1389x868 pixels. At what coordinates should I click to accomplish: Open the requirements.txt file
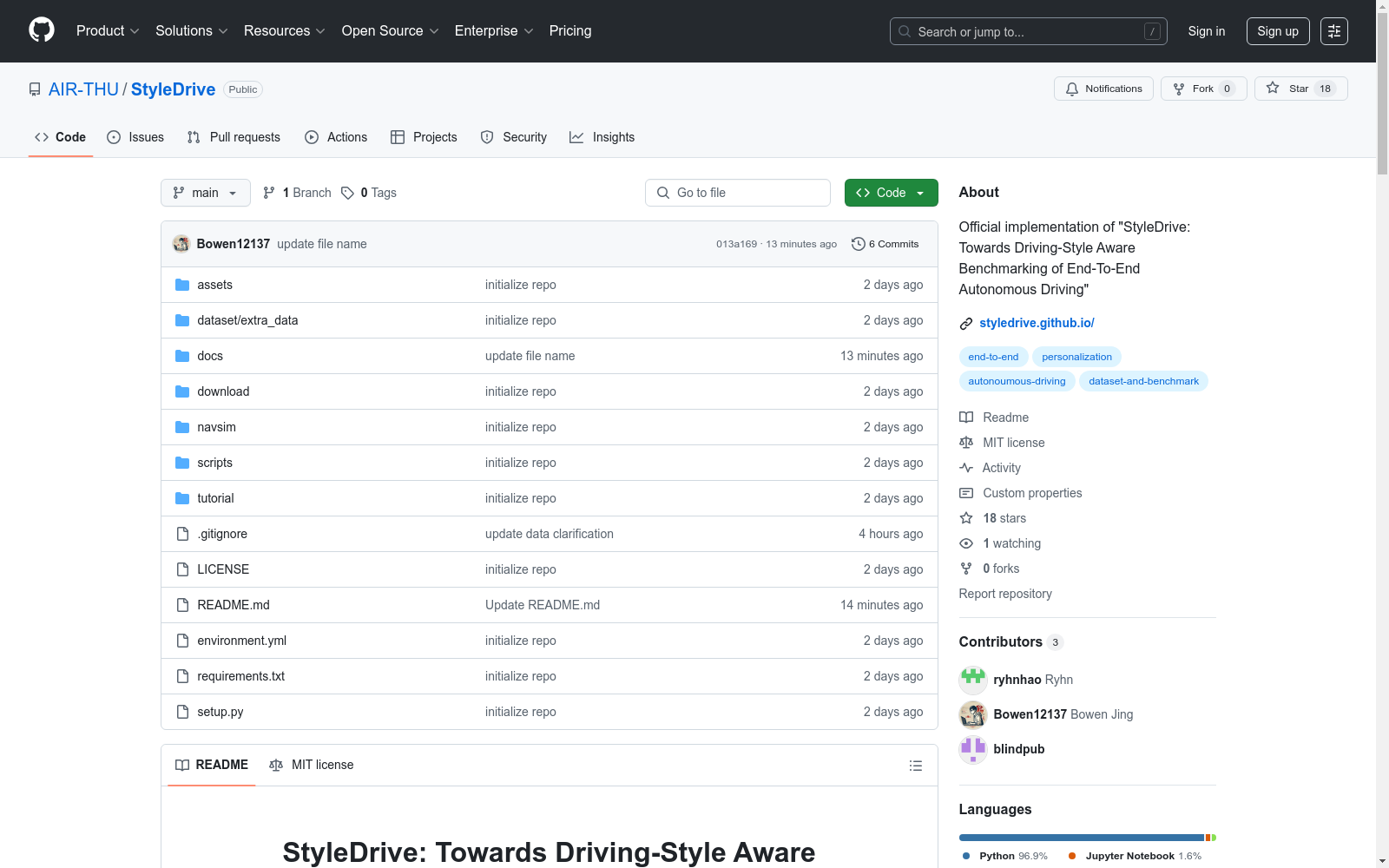pos(241,676)
